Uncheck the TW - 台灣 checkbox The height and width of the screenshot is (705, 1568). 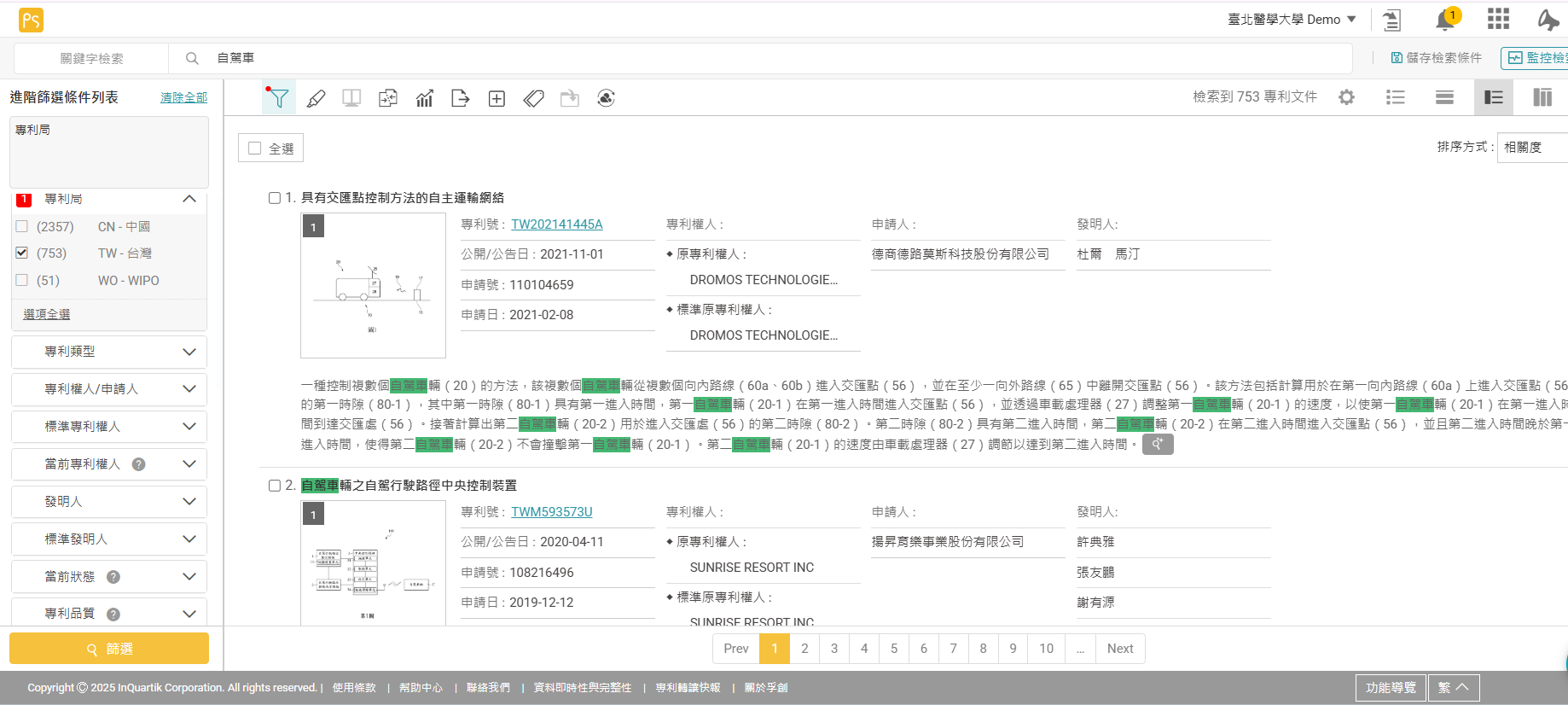pos(22,253)
